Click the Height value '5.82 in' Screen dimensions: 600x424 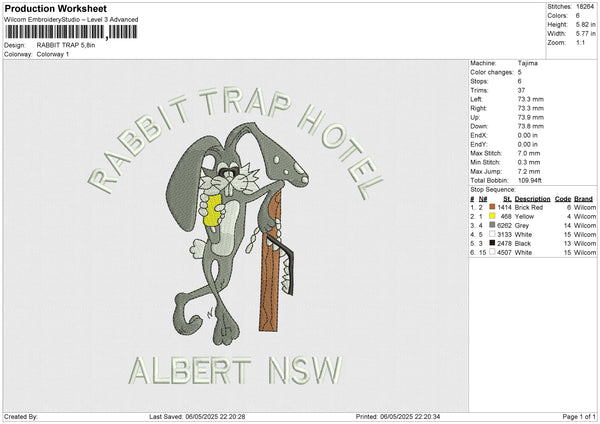[585, 24]
